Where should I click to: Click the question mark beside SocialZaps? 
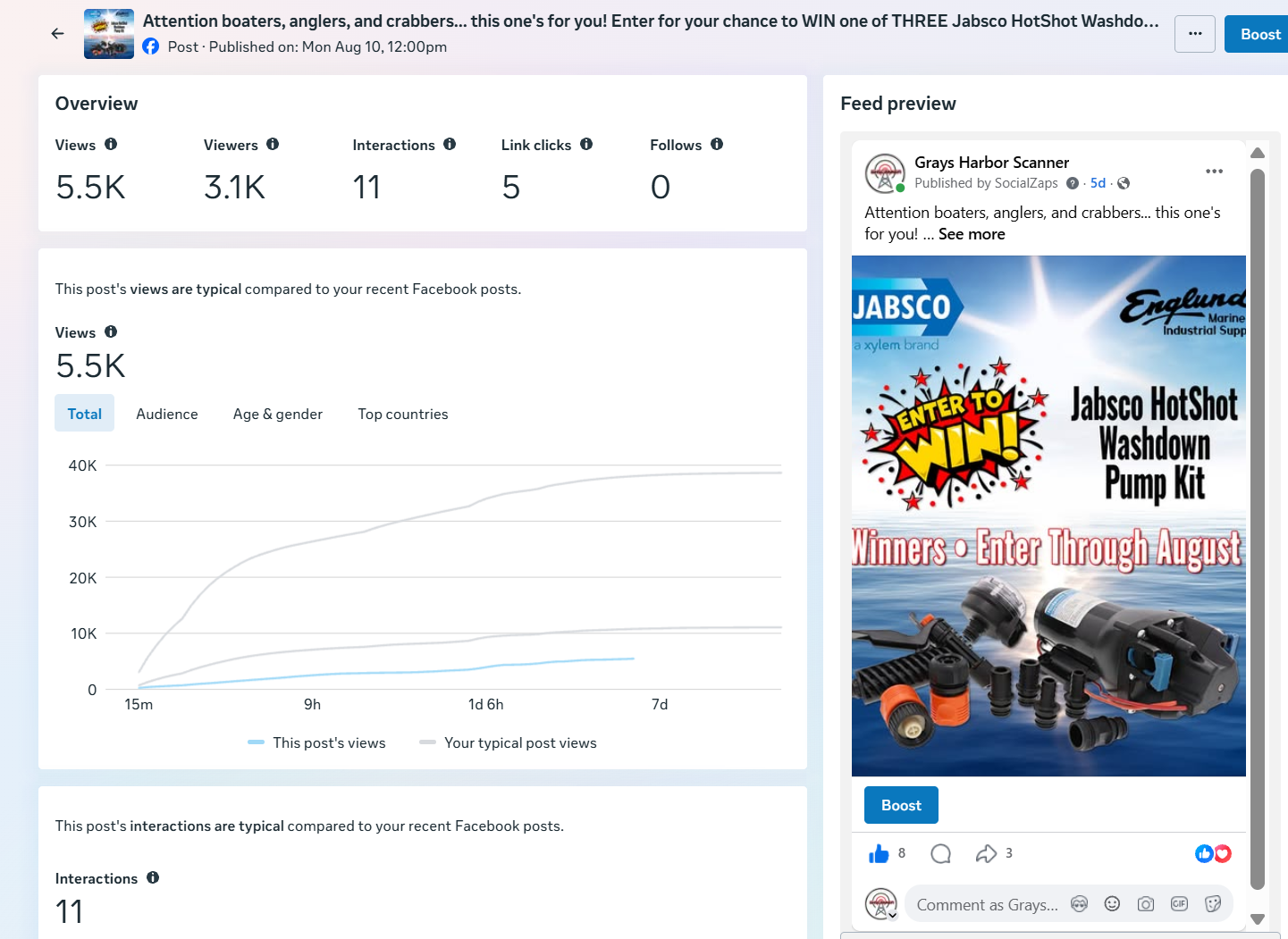click(x=1073, y=183)
